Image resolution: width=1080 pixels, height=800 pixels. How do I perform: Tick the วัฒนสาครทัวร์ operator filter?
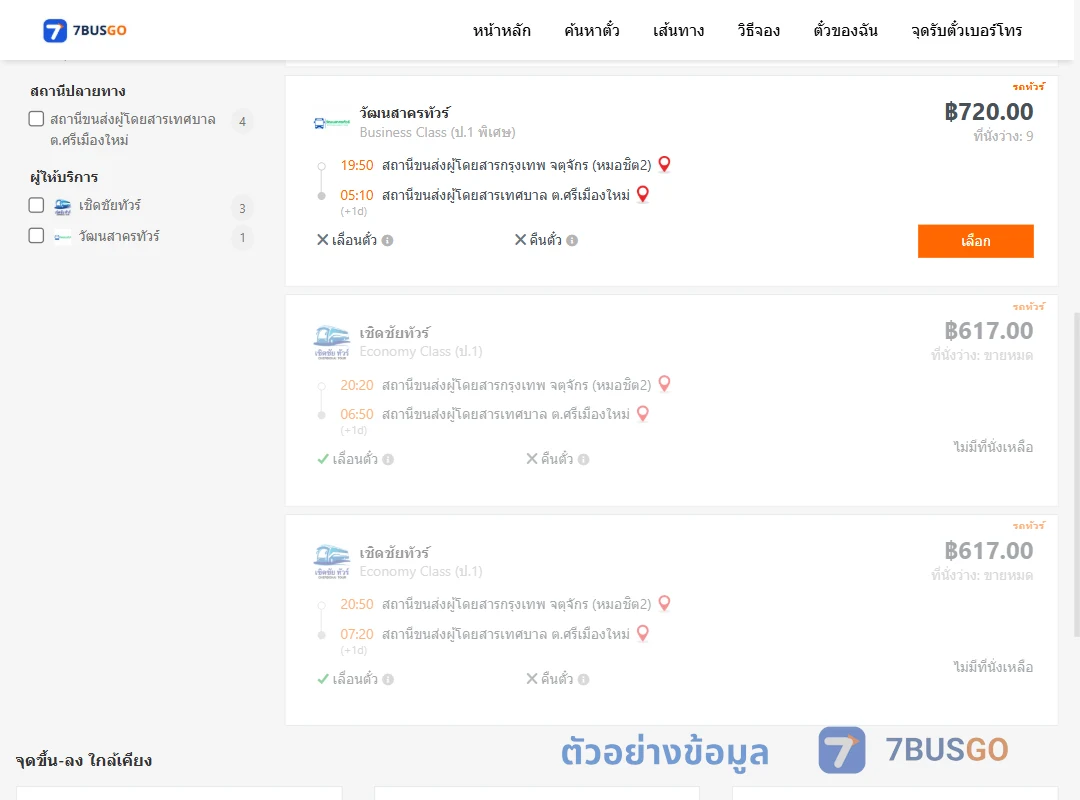37,236
